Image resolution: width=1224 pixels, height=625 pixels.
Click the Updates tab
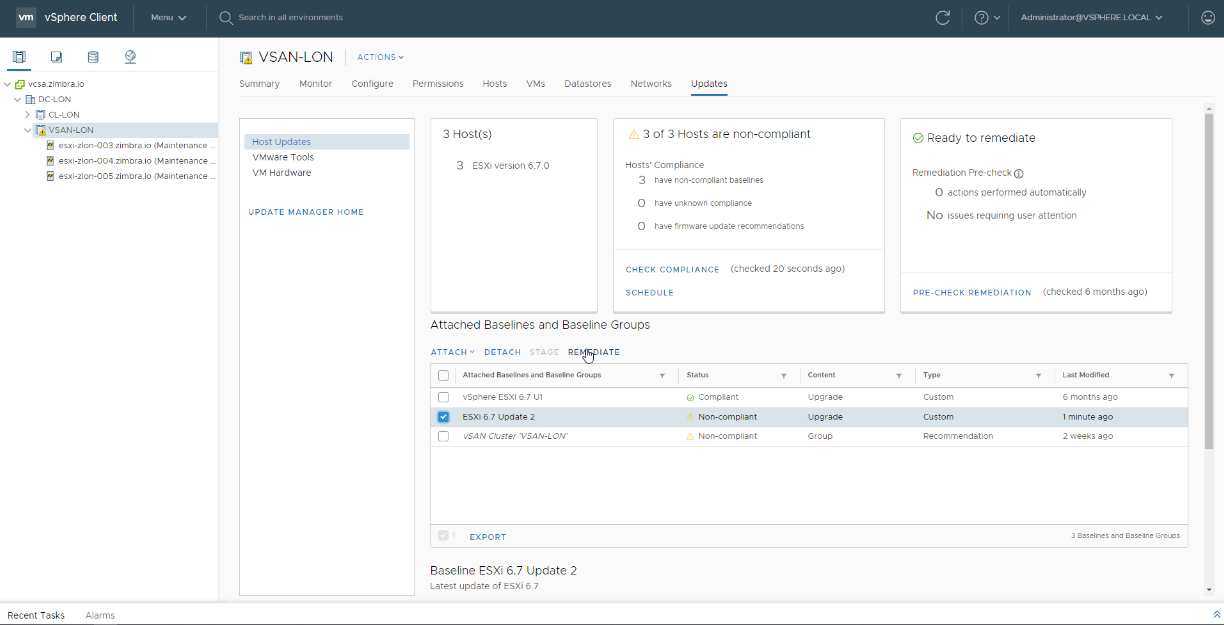[709, 84]
